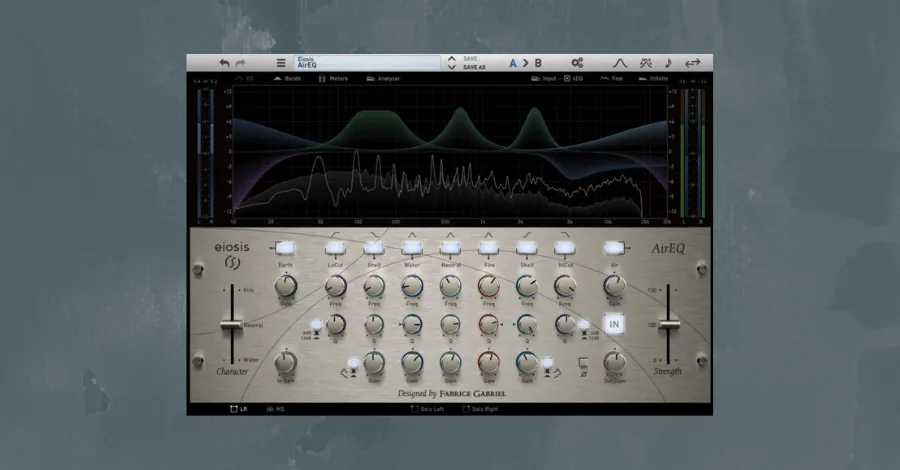
Task: Select preset slot A
Action: 513,63
